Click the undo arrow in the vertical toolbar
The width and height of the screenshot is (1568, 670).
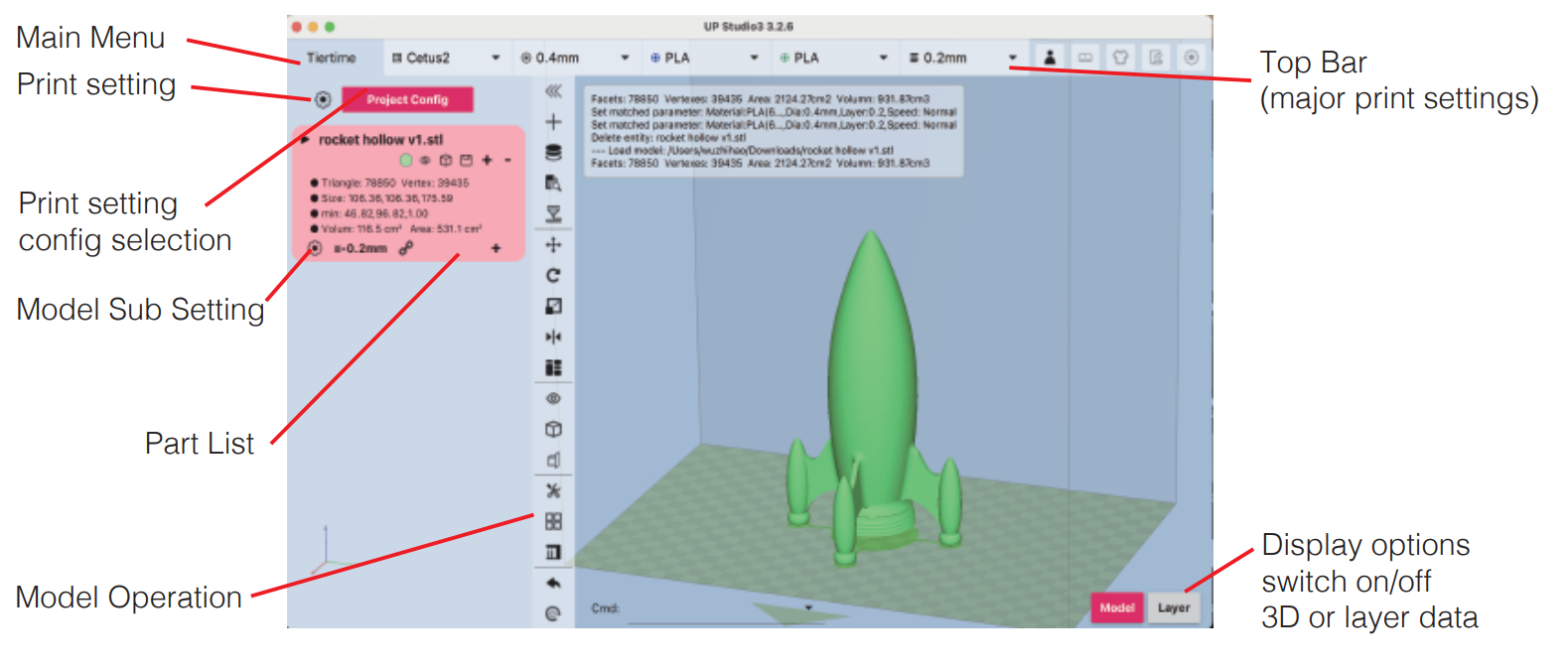click(553, 584)
